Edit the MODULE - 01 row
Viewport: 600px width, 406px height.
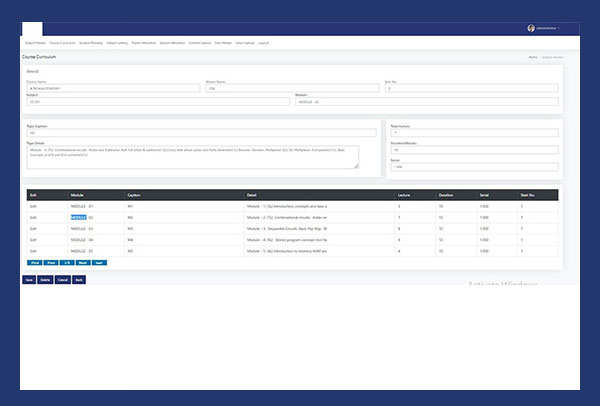[x=32, y=205]
